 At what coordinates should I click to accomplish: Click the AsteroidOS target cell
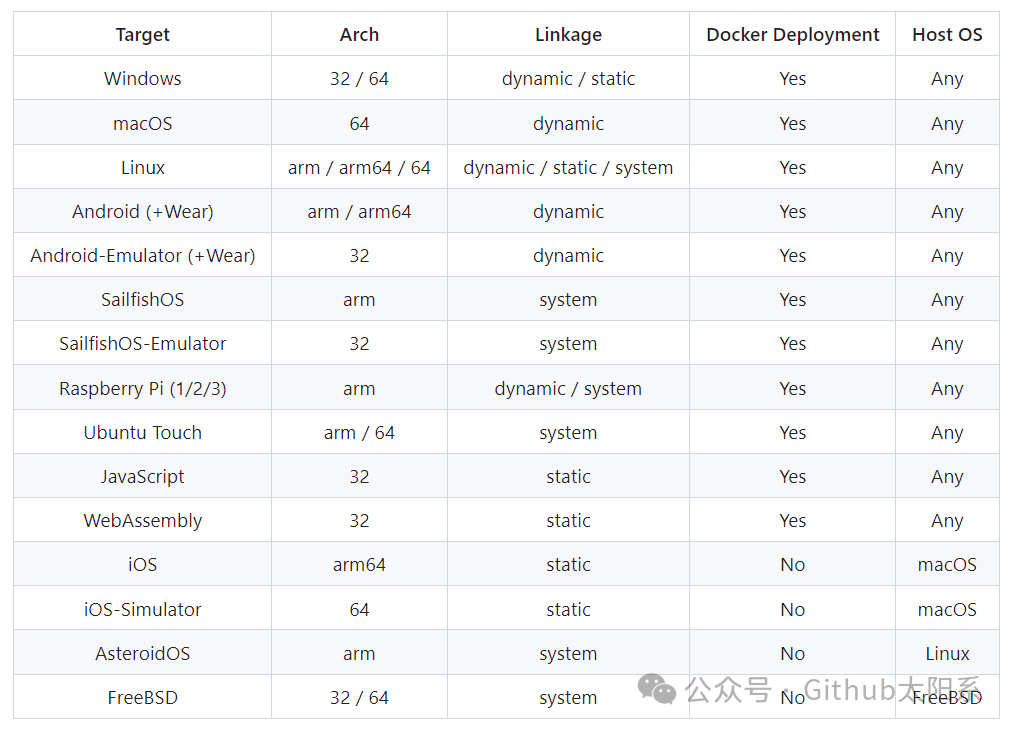click(x=143, y=654)
